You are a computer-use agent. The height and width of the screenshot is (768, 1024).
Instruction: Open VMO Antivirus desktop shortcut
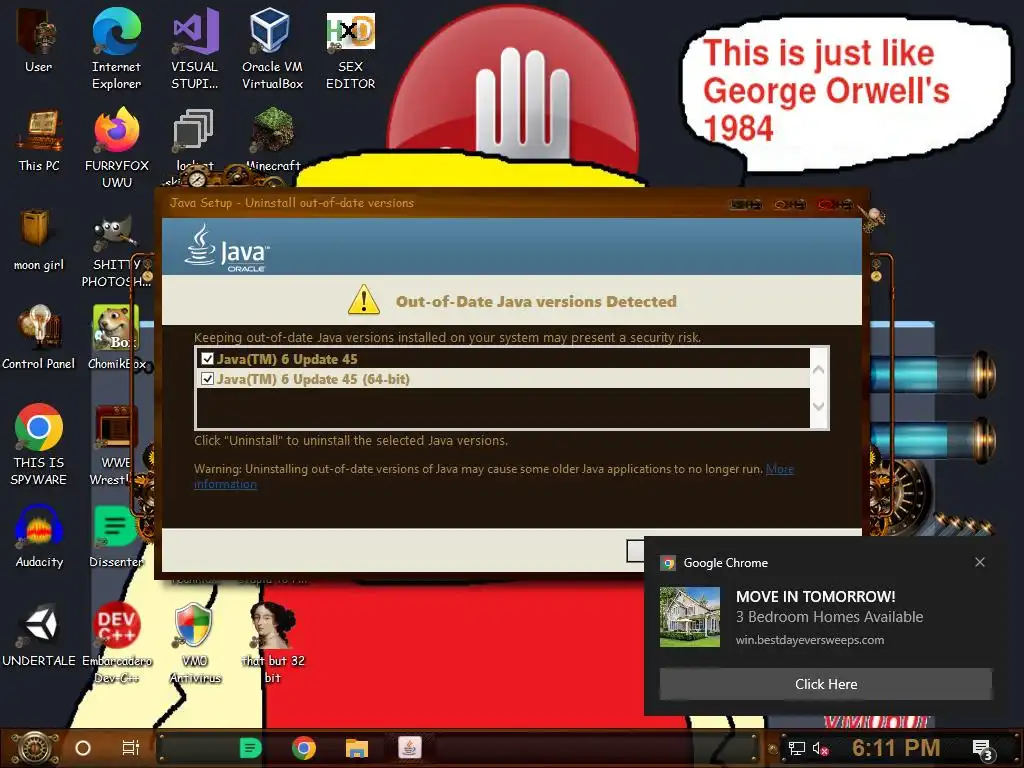pos(195,643)
